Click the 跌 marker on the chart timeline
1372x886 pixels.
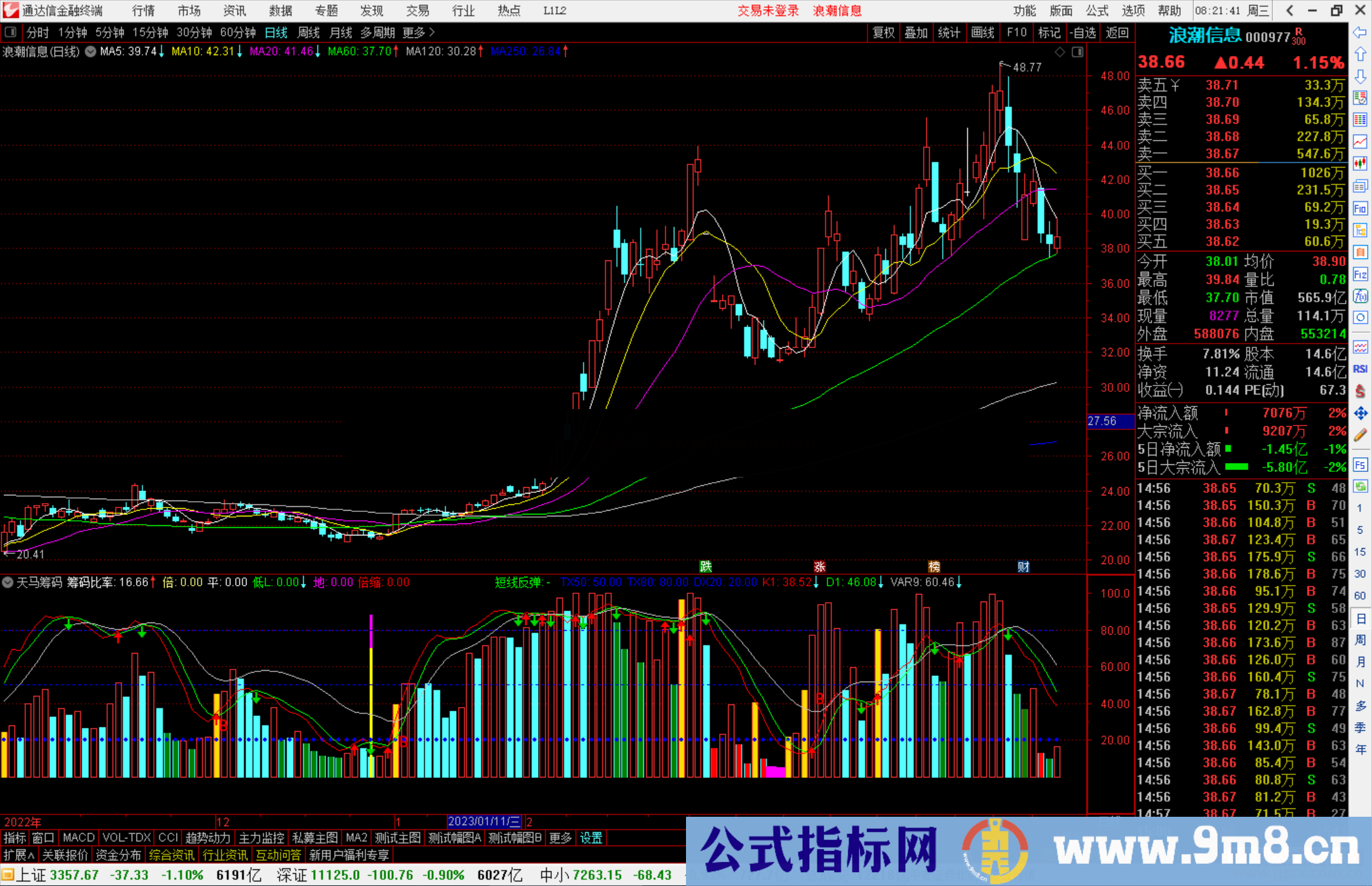click(x=706, y=567)
